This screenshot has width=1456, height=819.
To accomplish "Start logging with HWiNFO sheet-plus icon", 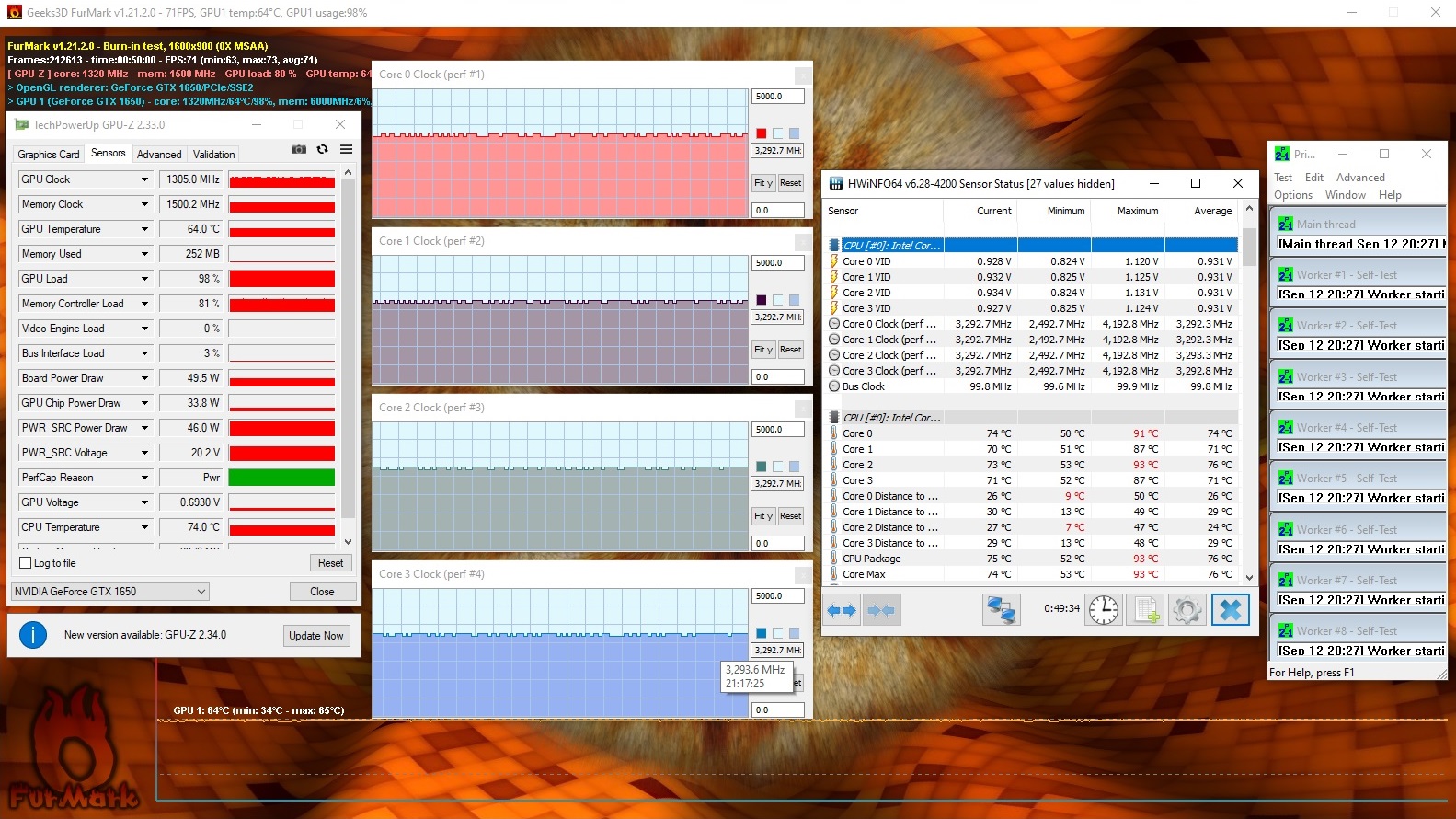I will tap(1147, 610).
